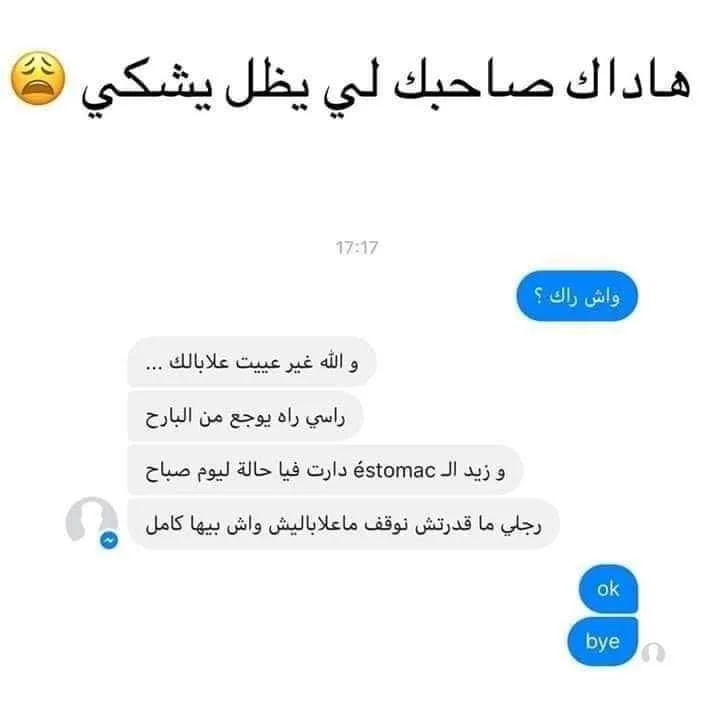Click the small seen-receipt avatar beside bye
The height and width of the screenshot is (720, 720).
tap(653, 652)
